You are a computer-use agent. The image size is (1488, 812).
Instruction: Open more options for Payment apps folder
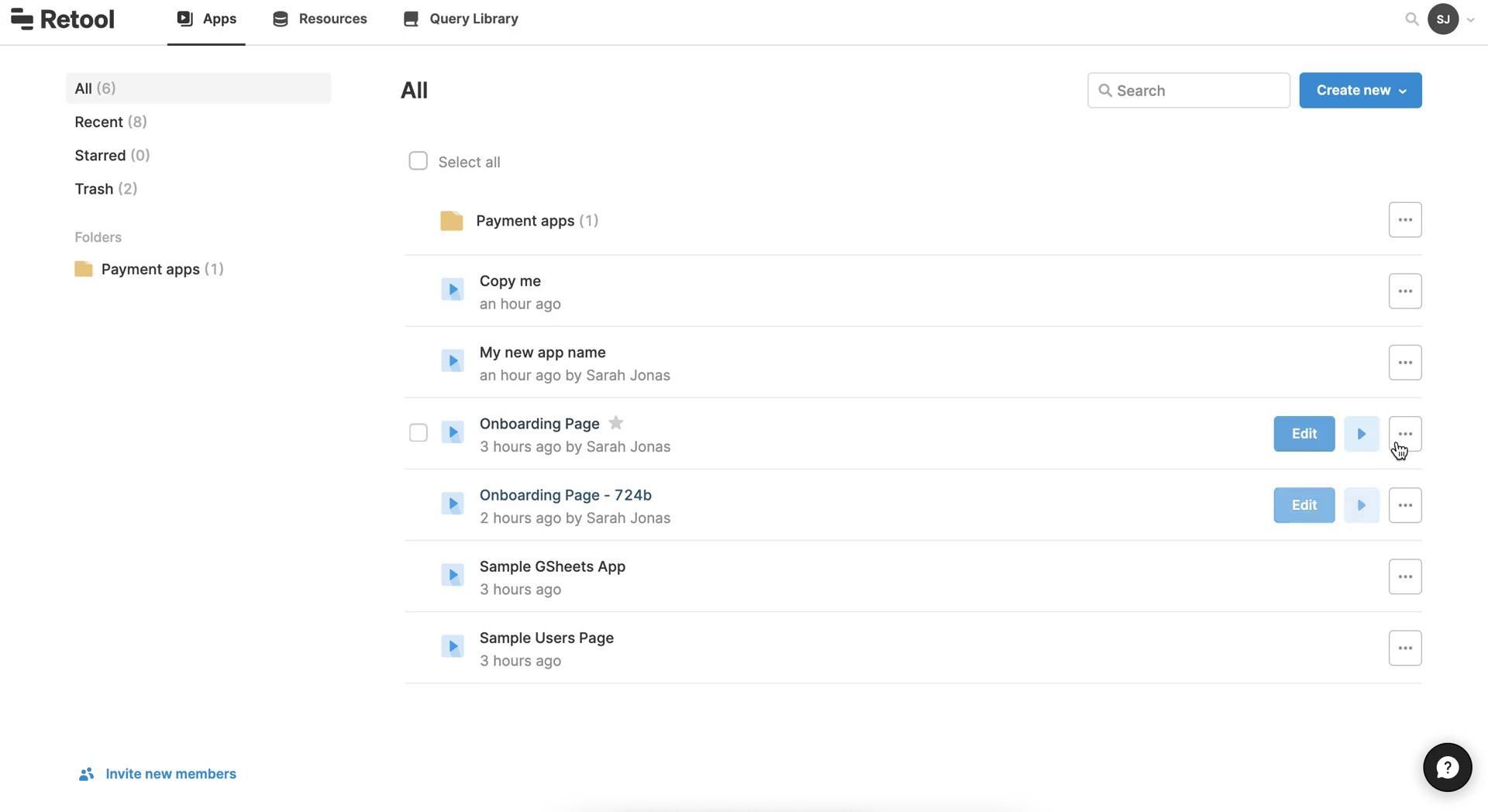point(1404,220)
